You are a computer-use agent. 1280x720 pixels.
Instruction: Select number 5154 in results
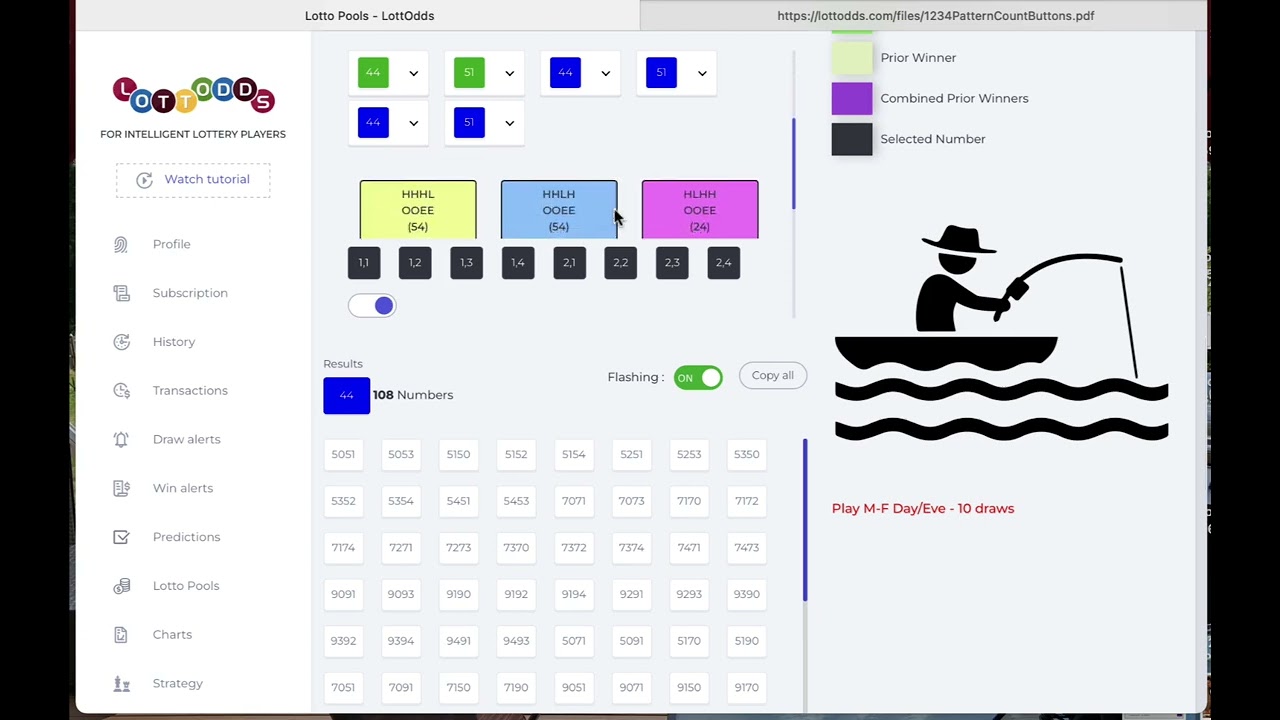click(574, 454)
